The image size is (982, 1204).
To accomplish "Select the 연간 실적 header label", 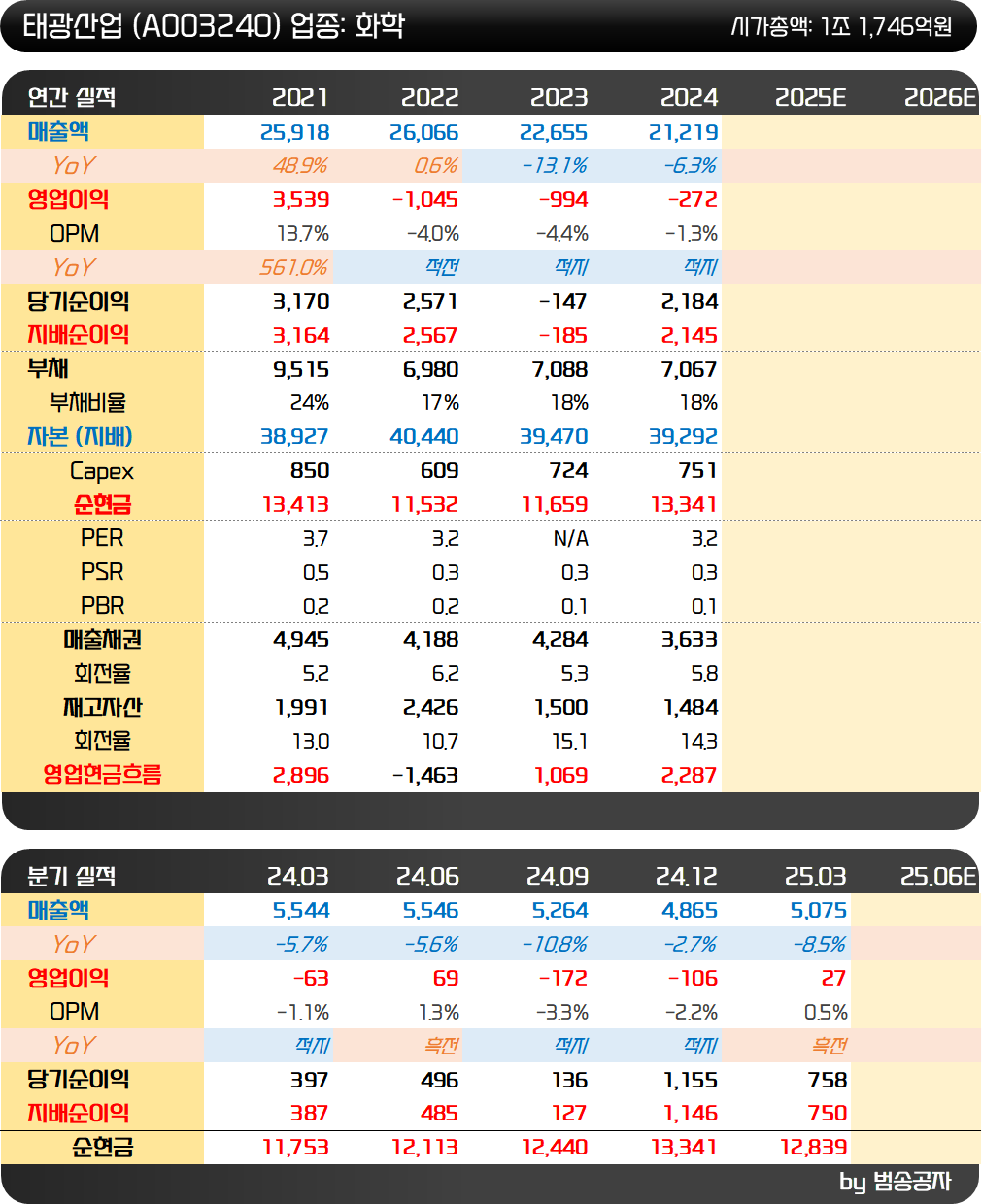I will pos(72,97).
